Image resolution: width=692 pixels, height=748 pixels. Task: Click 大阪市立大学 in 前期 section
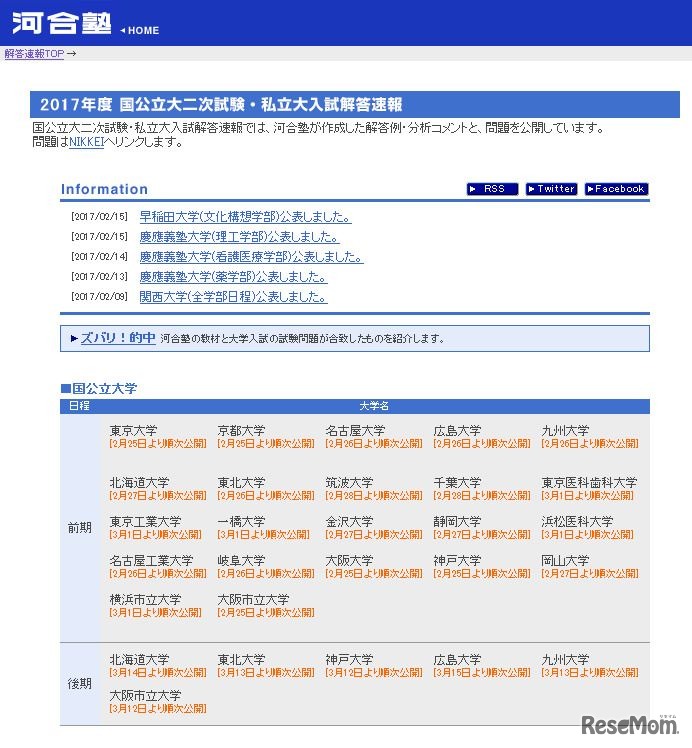tap(253, 600)
